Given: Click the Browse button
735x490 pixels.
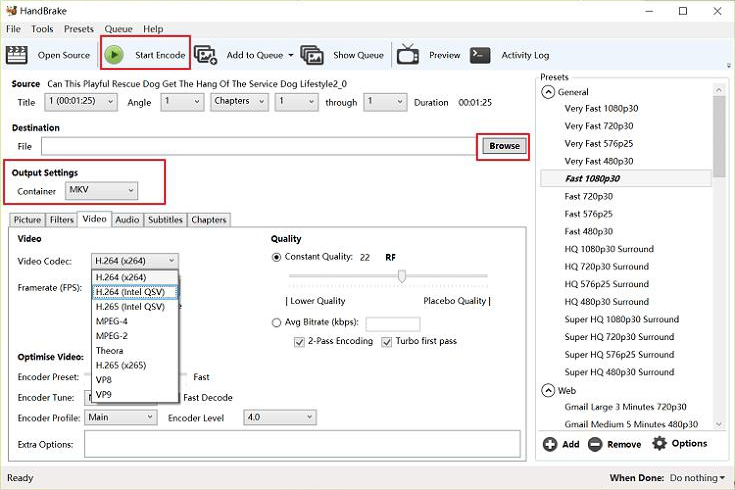Looking at the screenshot, I should 504,146.
